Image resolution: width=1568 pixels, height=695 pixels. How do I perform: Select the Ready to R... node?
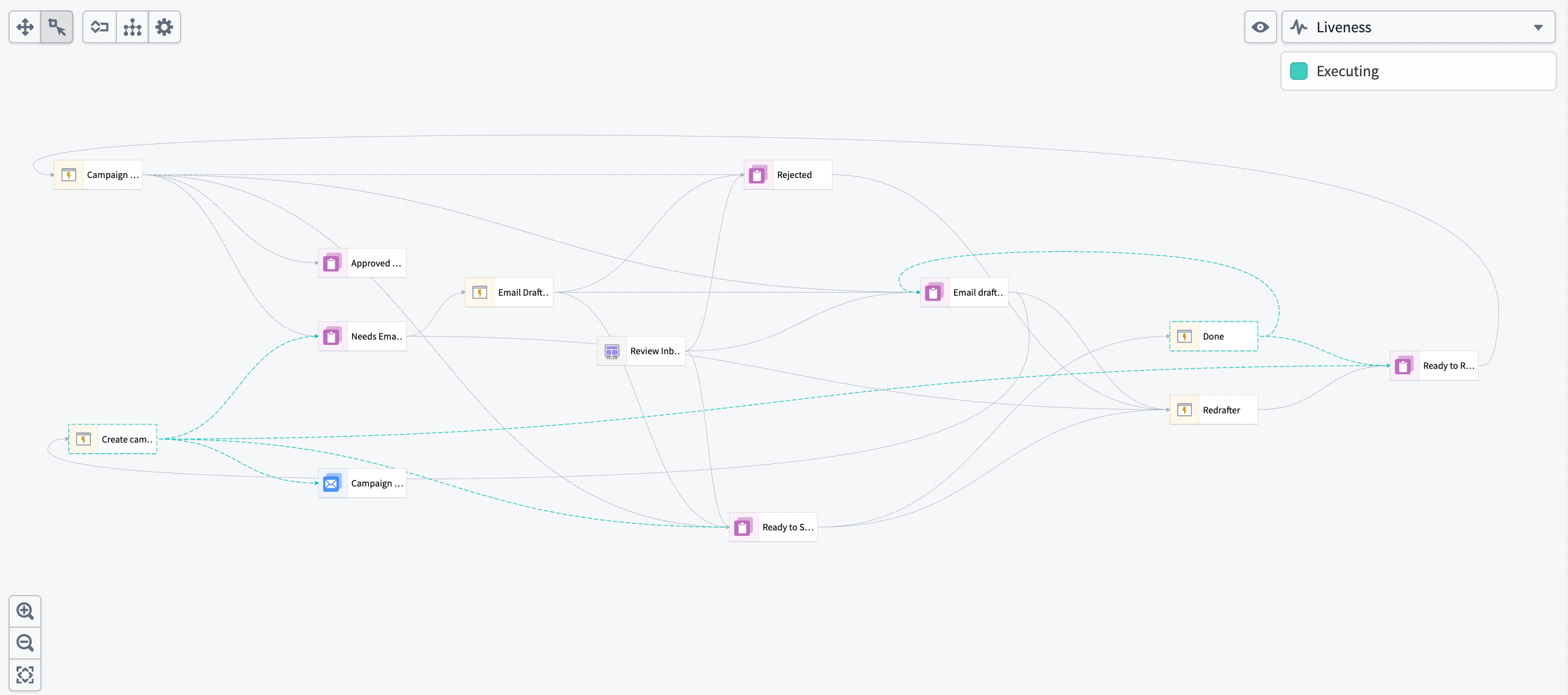(1434, 366)
